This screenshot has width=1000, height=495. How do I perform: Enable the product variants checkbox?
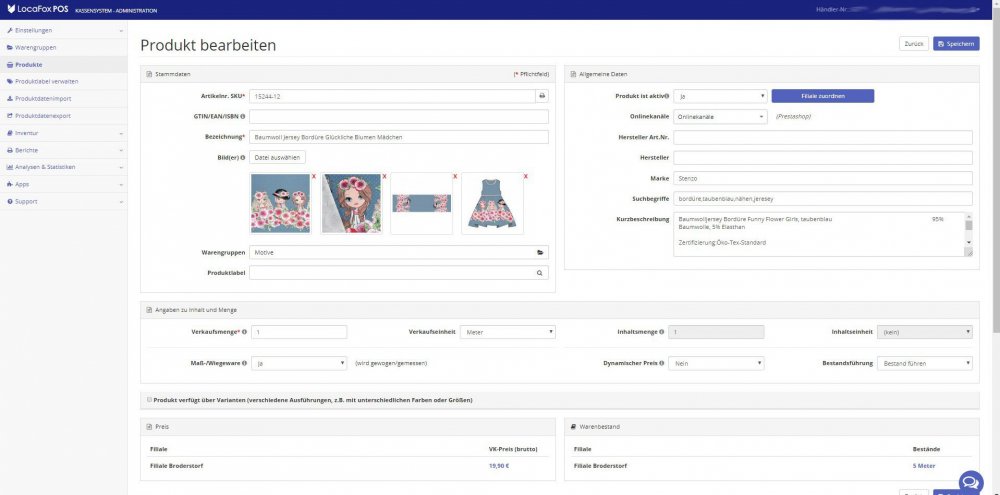click(x=149, y=400)
